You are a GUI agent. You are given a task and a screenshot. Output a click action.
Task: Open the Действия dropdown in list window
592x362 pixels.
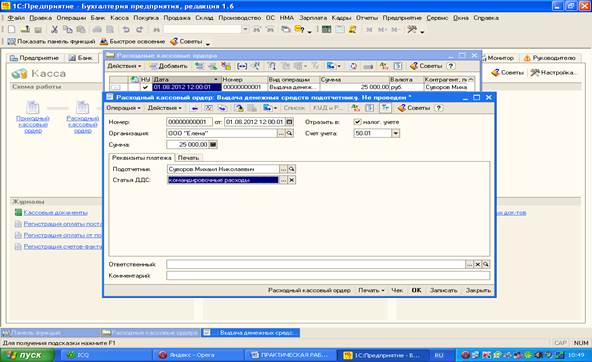124,66
